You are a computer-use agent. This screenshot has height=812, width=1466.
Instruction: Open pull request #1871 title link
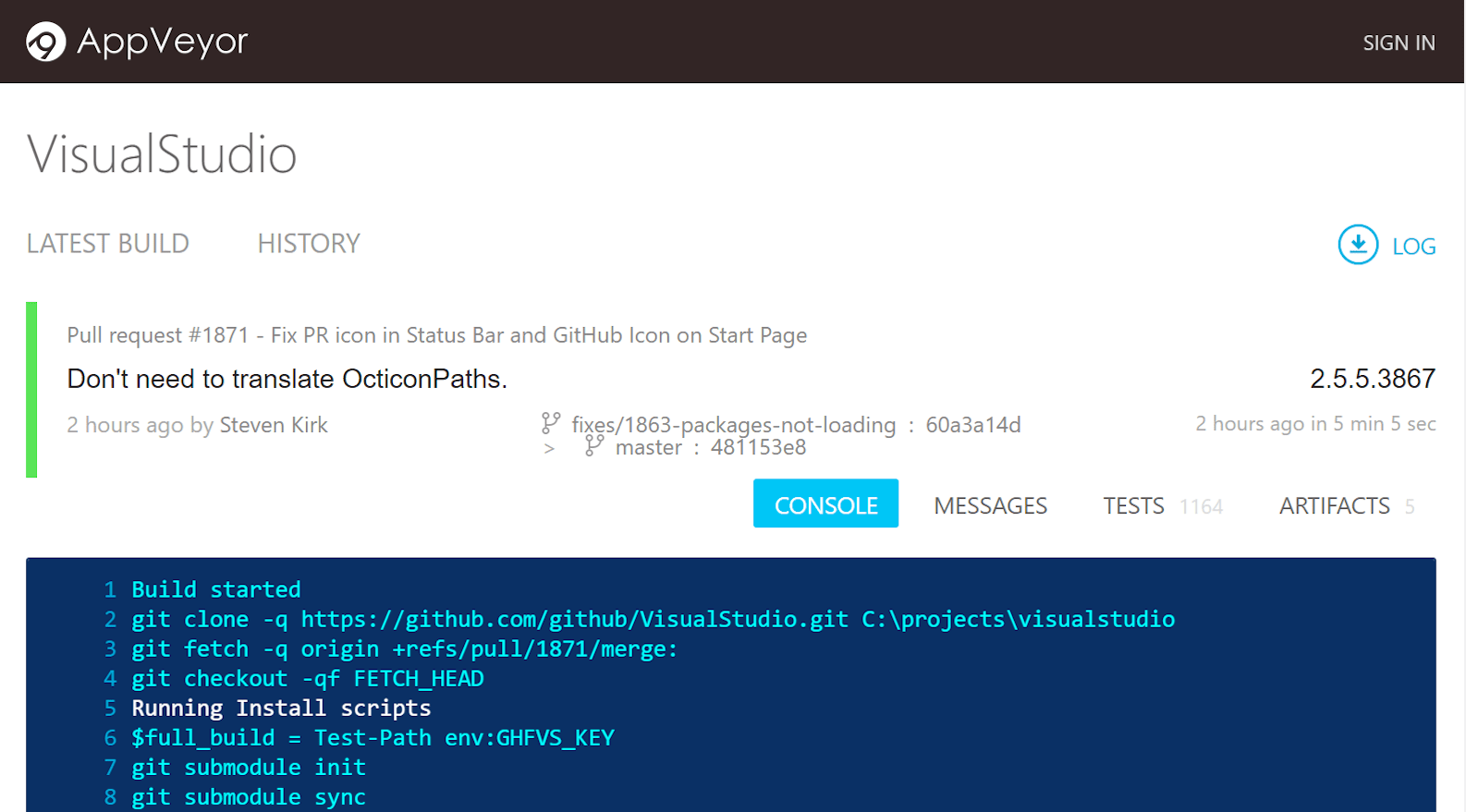tap(436, 335)
